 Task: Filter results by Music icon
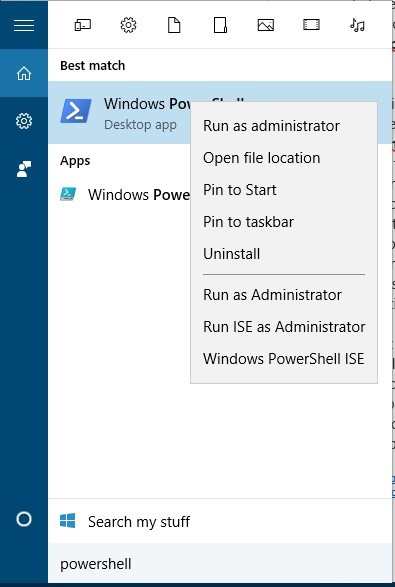(x=357, y=25)
